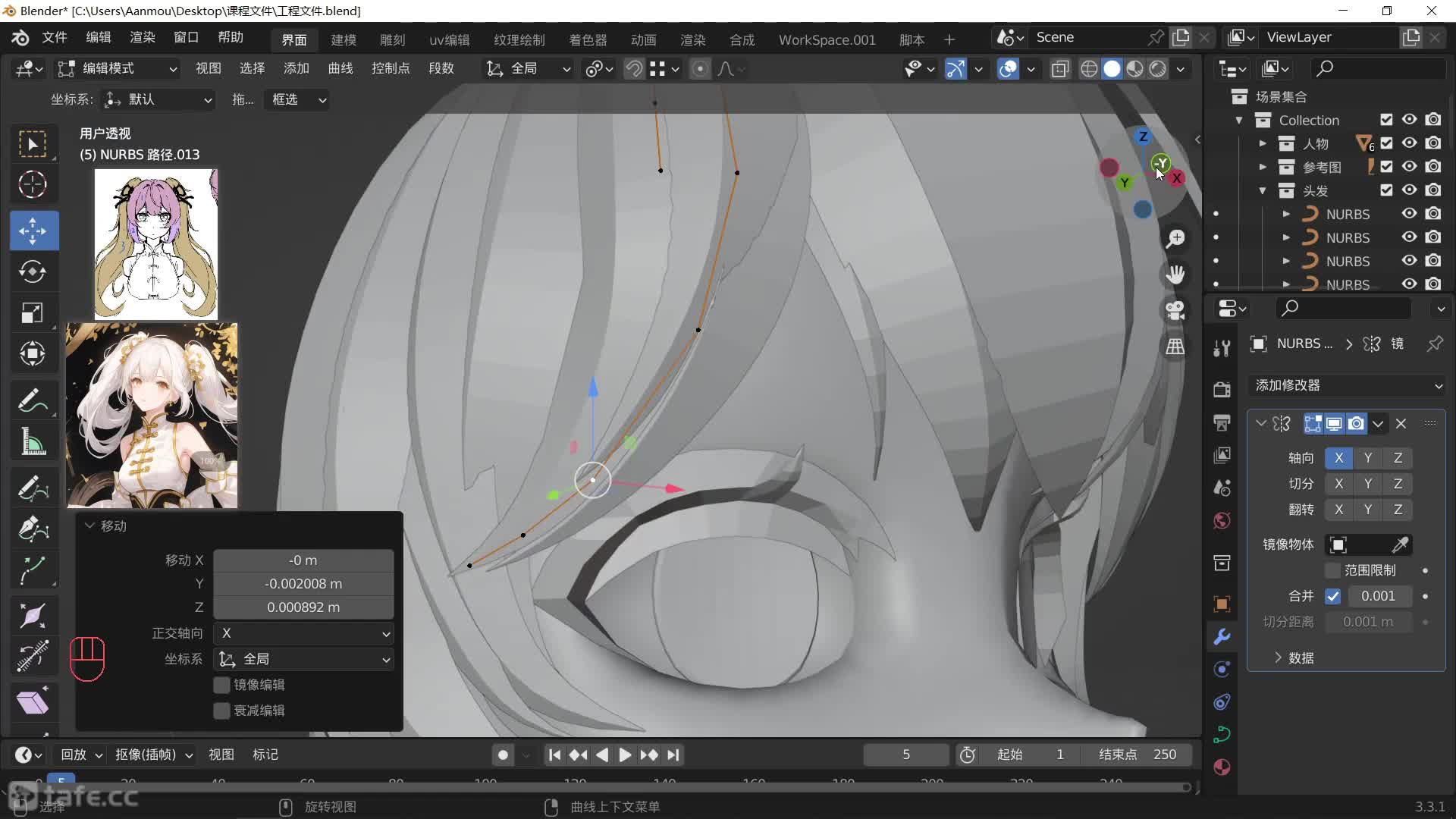Open the World properties tab
1456x819 pixels.
(1222, 521)
